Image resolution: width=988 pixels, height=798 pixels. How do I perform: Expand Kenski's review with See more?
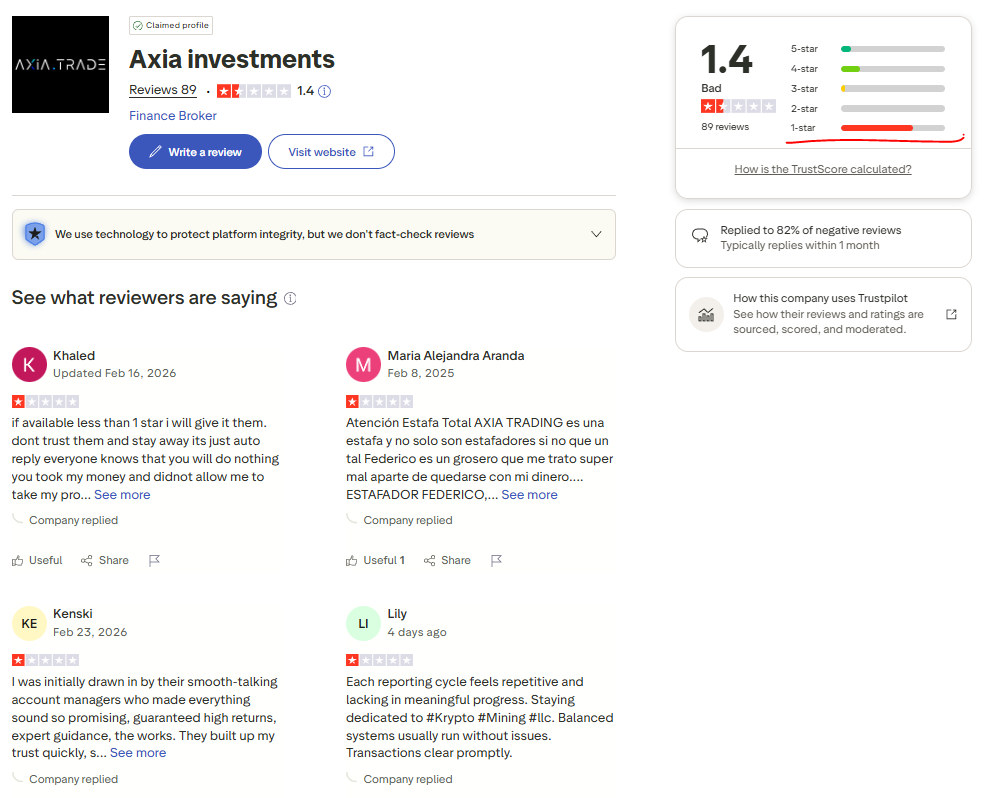[x=138, y=753]
